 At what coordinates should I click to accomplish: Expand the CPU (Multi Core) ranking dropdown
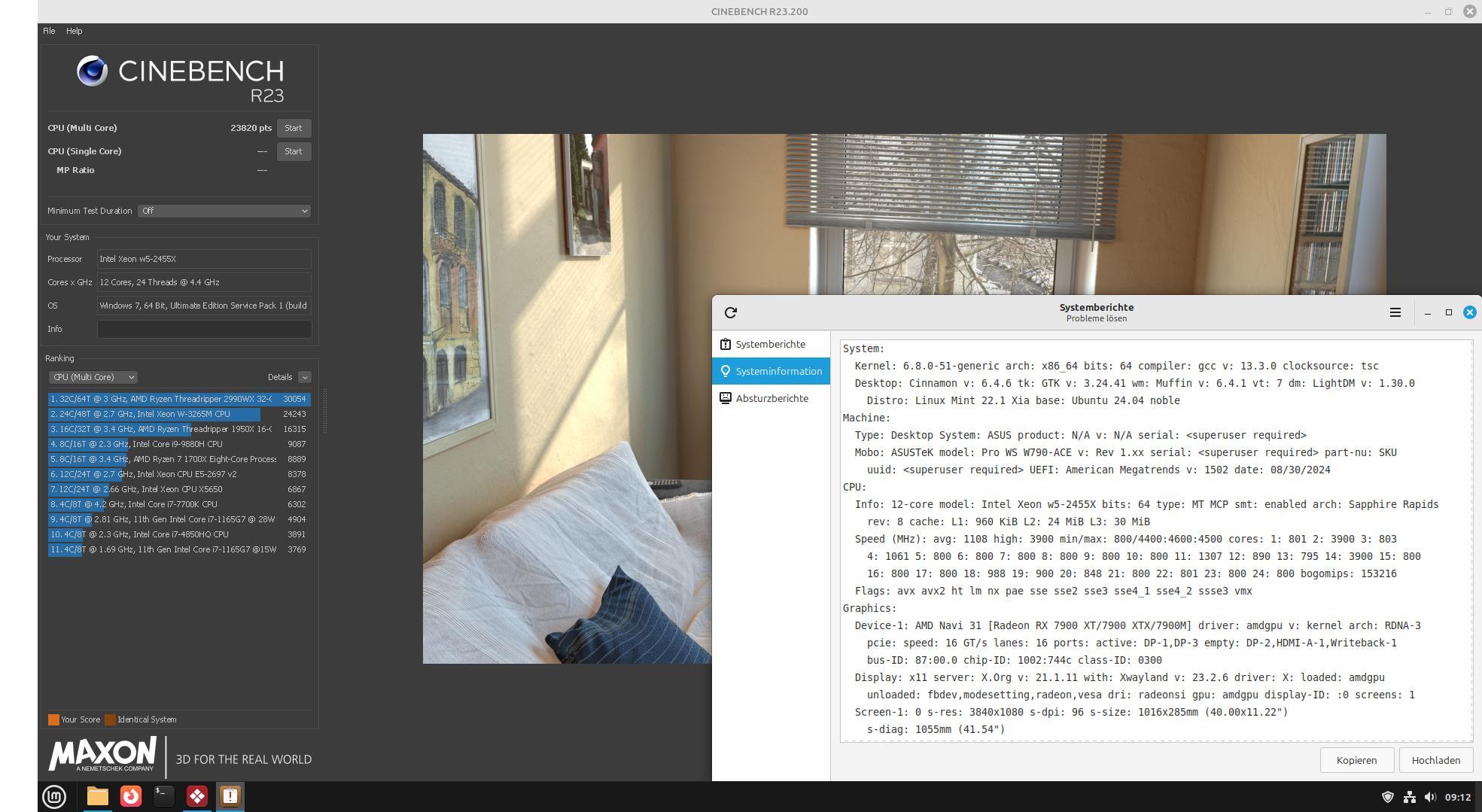pos(93,377)
